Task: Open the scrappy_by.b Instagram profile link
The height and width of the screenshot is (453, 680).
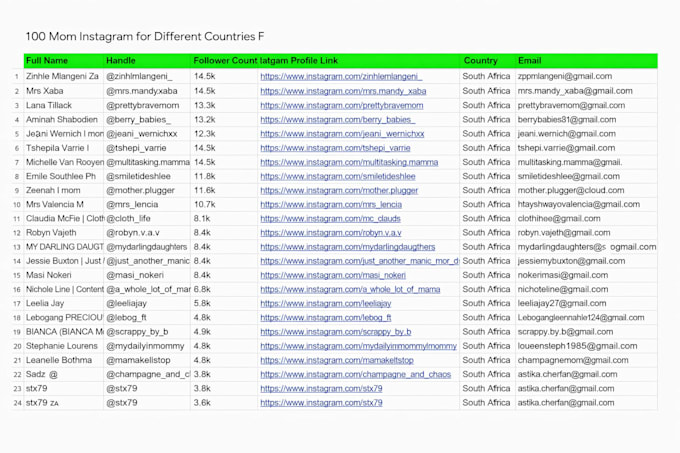Action: [336, 332]
